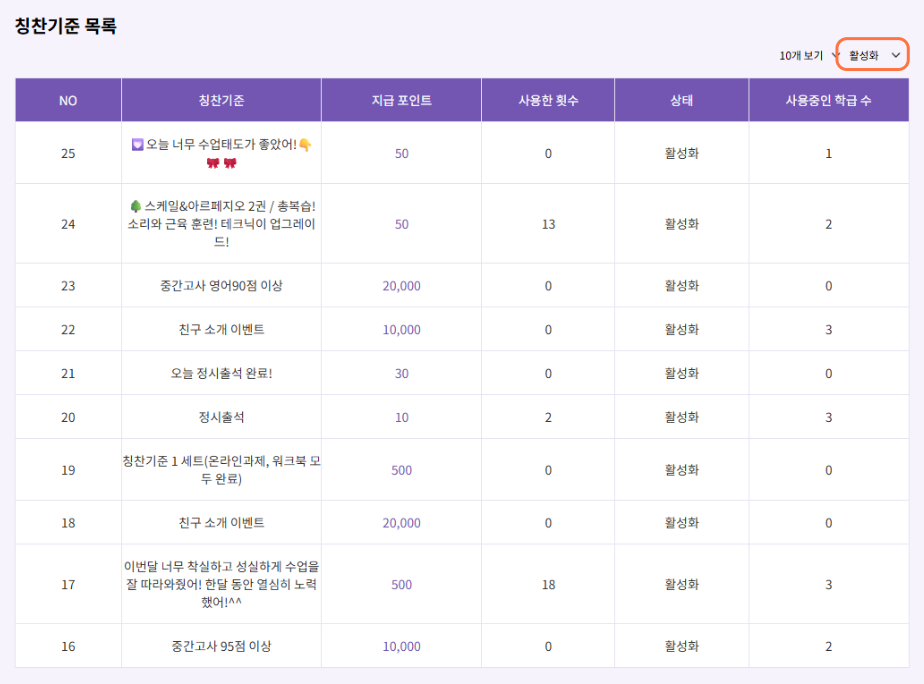Click row number 23
Image resolution: width=924 pixels, height=684 pixels.
pyautogui.click(x=68, y=286)
